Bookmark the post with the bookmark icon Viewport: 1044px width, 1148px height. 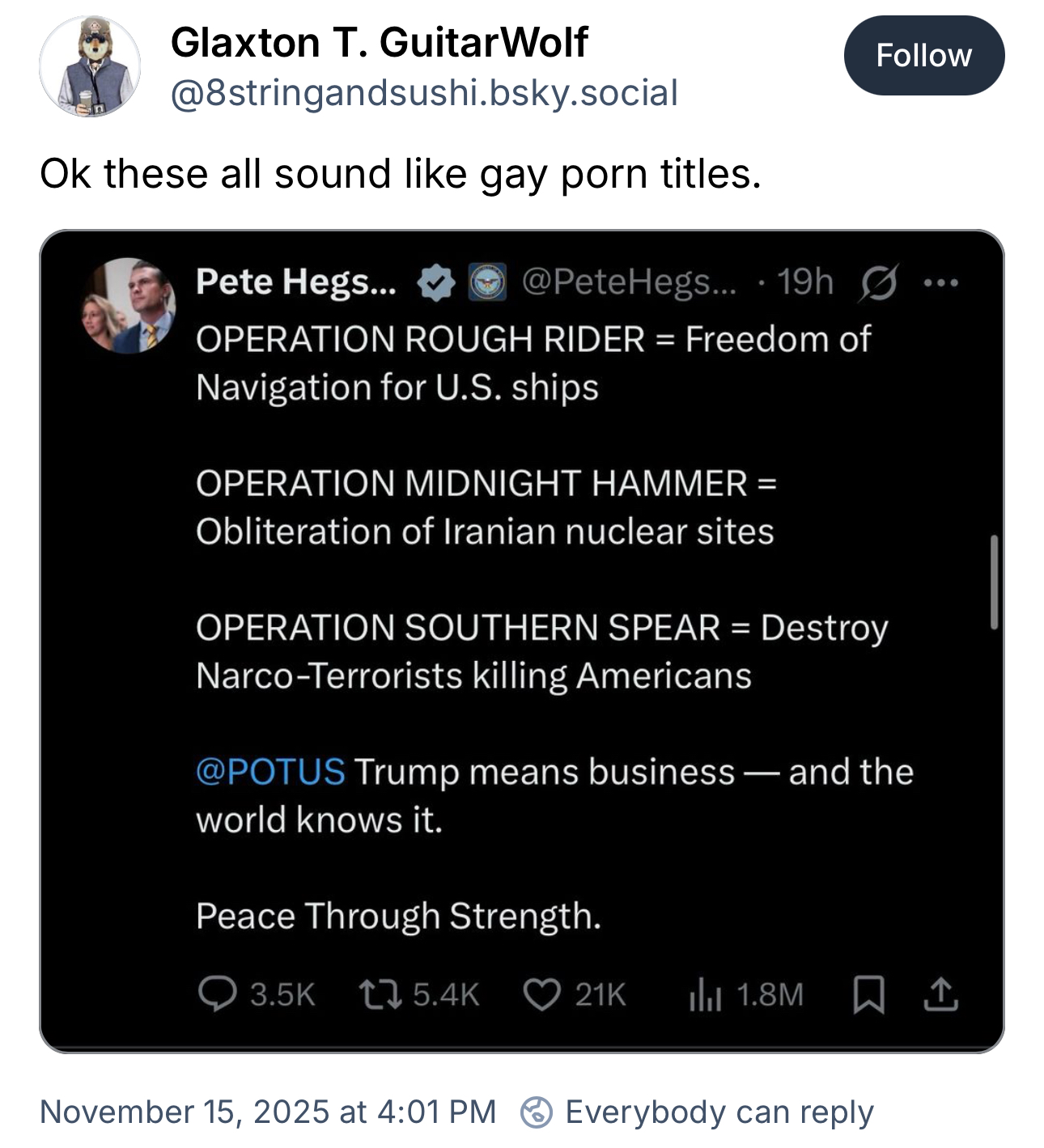pos(868,994)
